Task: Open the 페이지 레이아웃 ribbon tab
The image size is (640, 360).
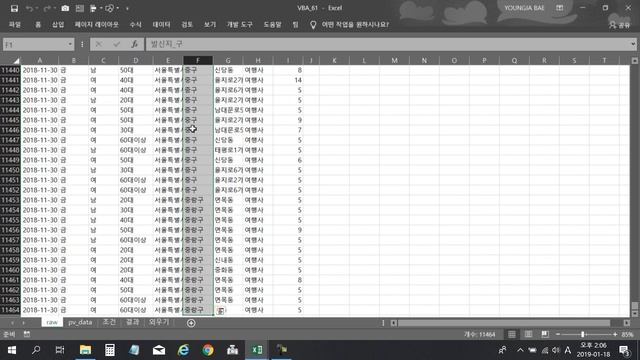Action: pos(97,24)
